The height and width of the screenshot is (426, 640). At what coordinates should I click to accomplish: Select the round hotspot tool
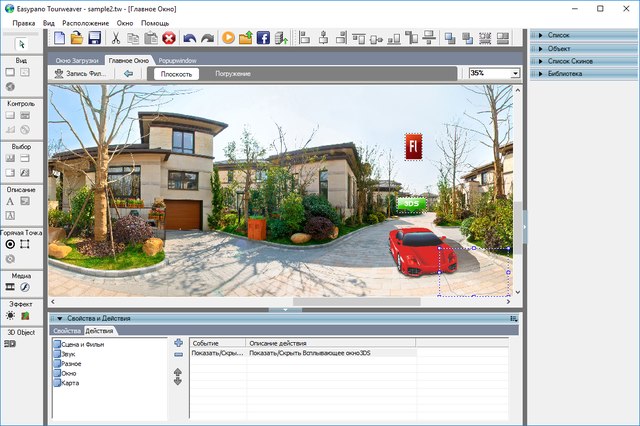pyautogui.click(x=11, y=244)
